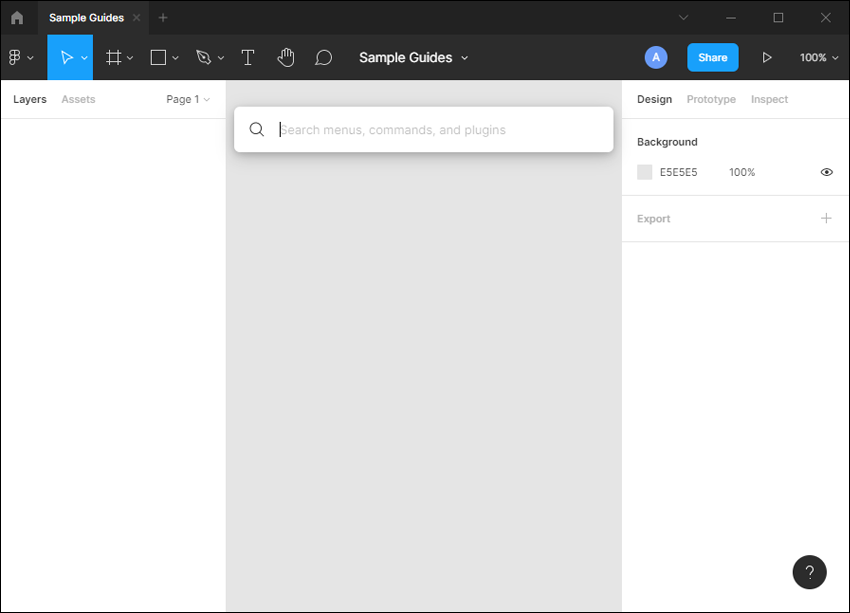This screenshot has width=850, height=613.
Task: Switch to the Prototype tab
Action: tap(711, 99)
